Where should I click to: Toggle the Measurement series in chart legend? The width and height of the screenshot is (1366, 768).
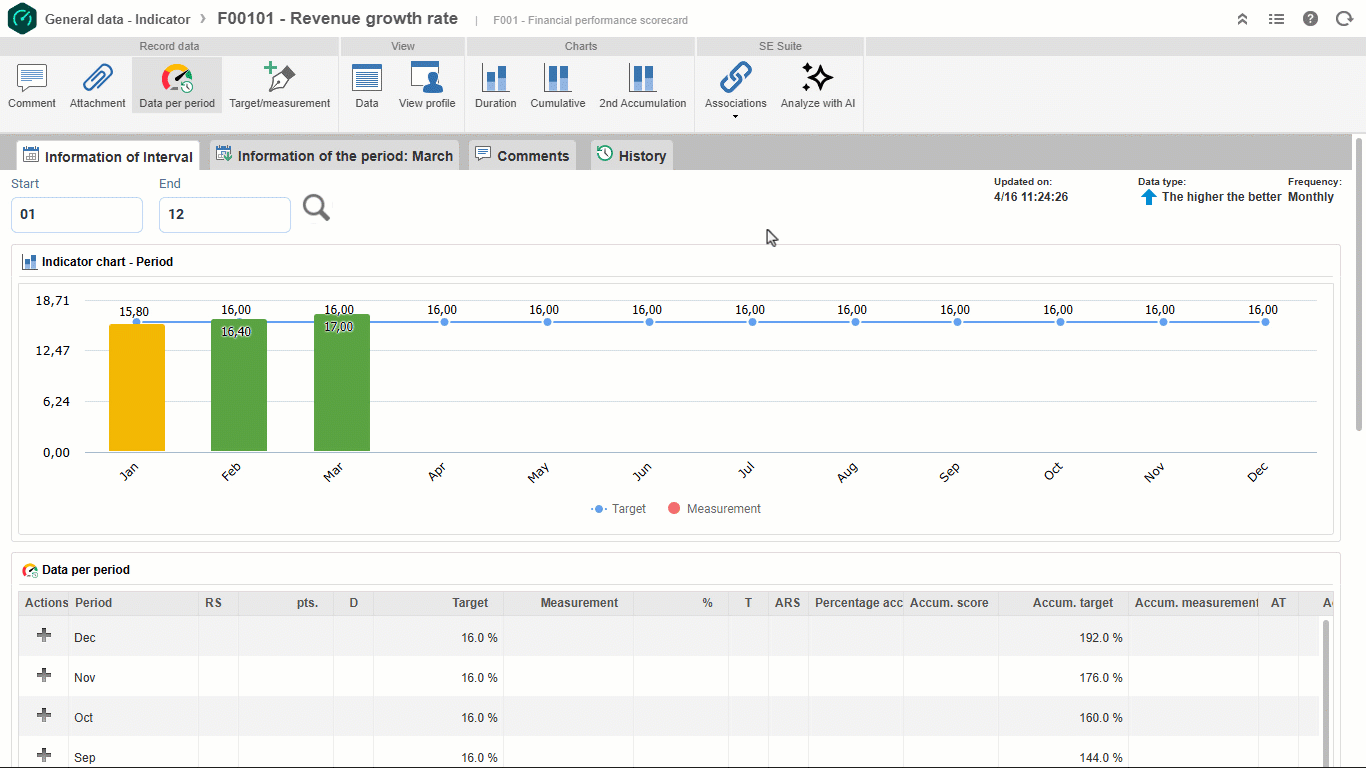click(x=714, y=509)
